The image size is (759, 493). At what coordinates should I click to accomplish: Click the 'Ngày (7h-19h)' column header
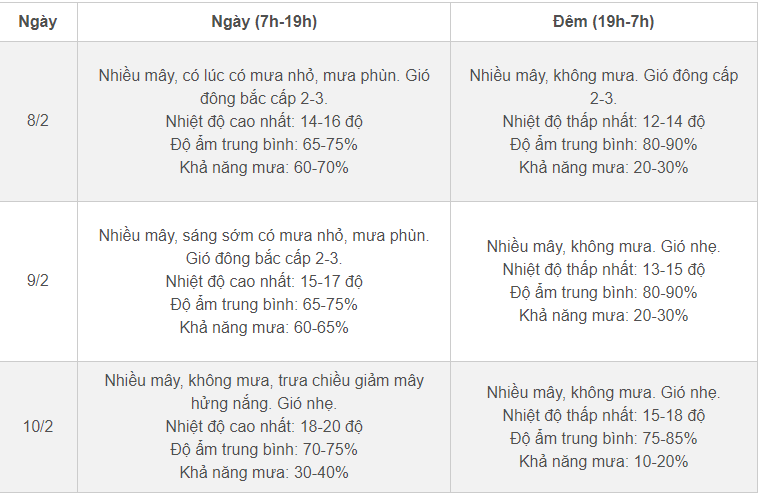pos(264,21)
